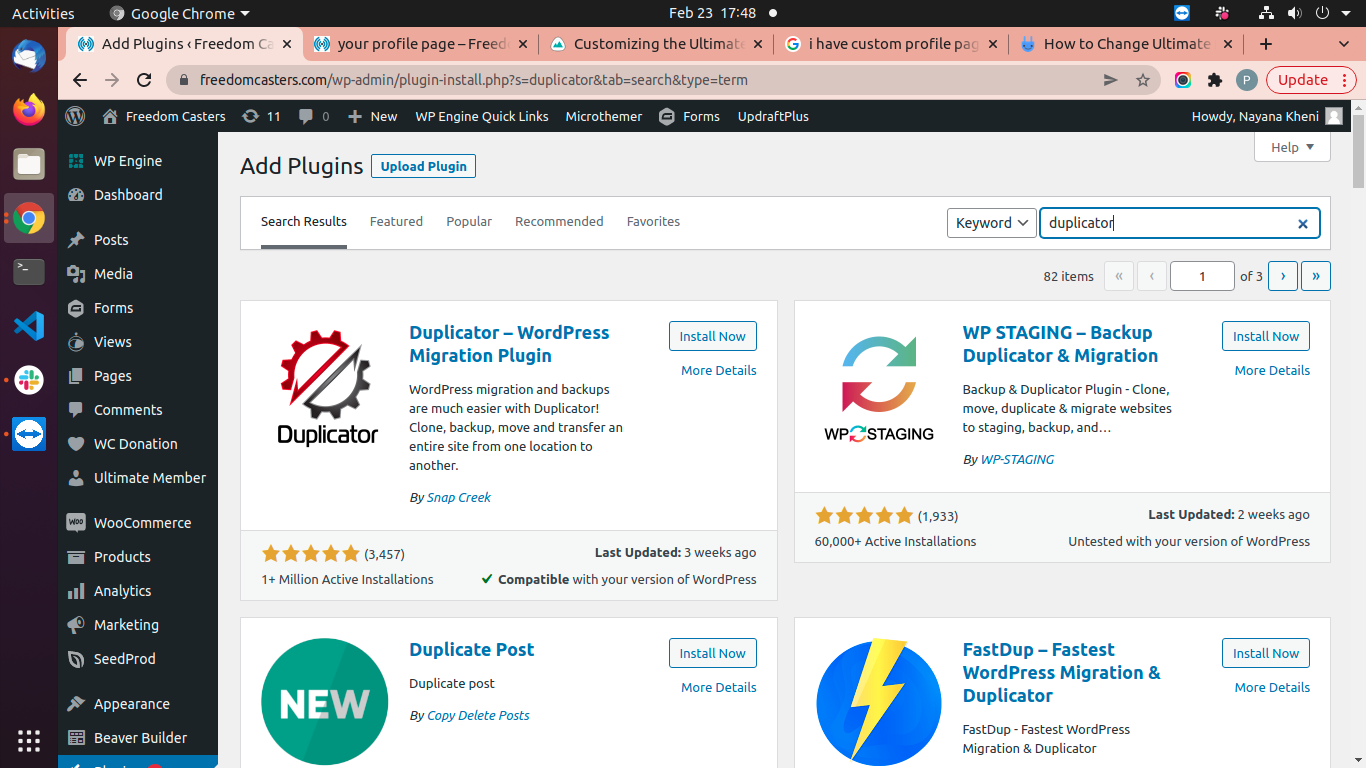1366x768 pixels.
Task: Switch to the Popular plugins tab
Action: (469, 221)
